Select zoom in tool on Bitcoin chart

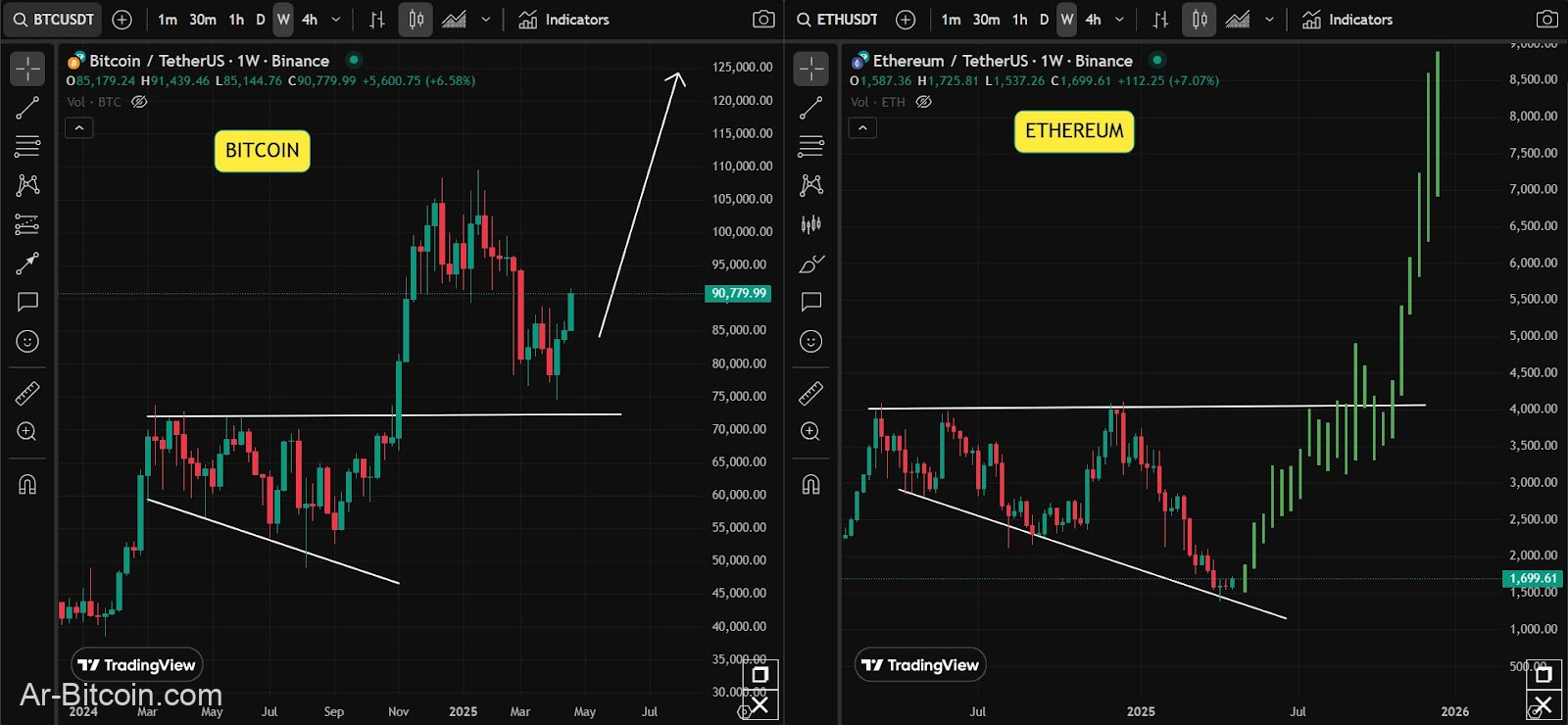27,432
